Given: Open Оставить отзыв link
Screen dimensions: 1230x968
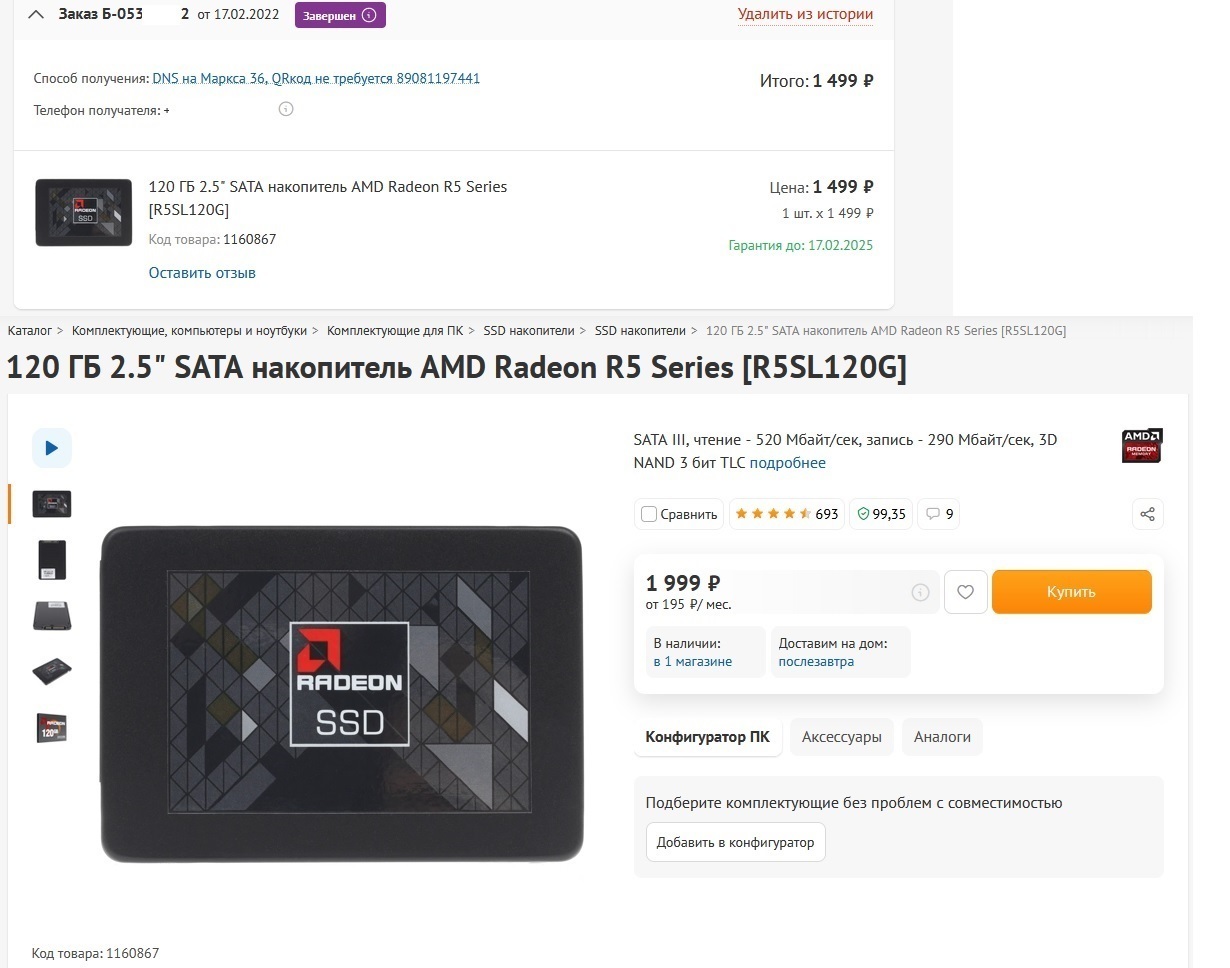Looking at the screenshot, I should click(202, 273).
